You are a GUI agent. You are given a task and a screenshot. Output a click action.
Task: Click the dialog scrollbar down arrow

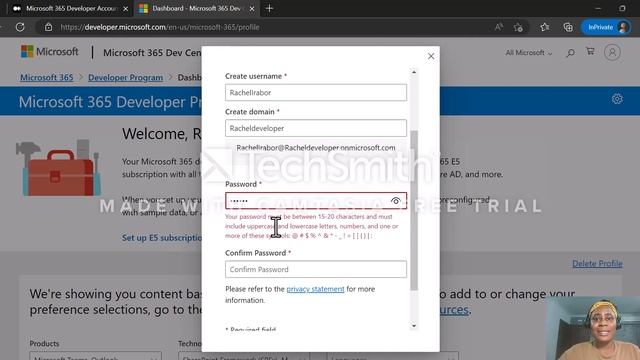[414, 326]
